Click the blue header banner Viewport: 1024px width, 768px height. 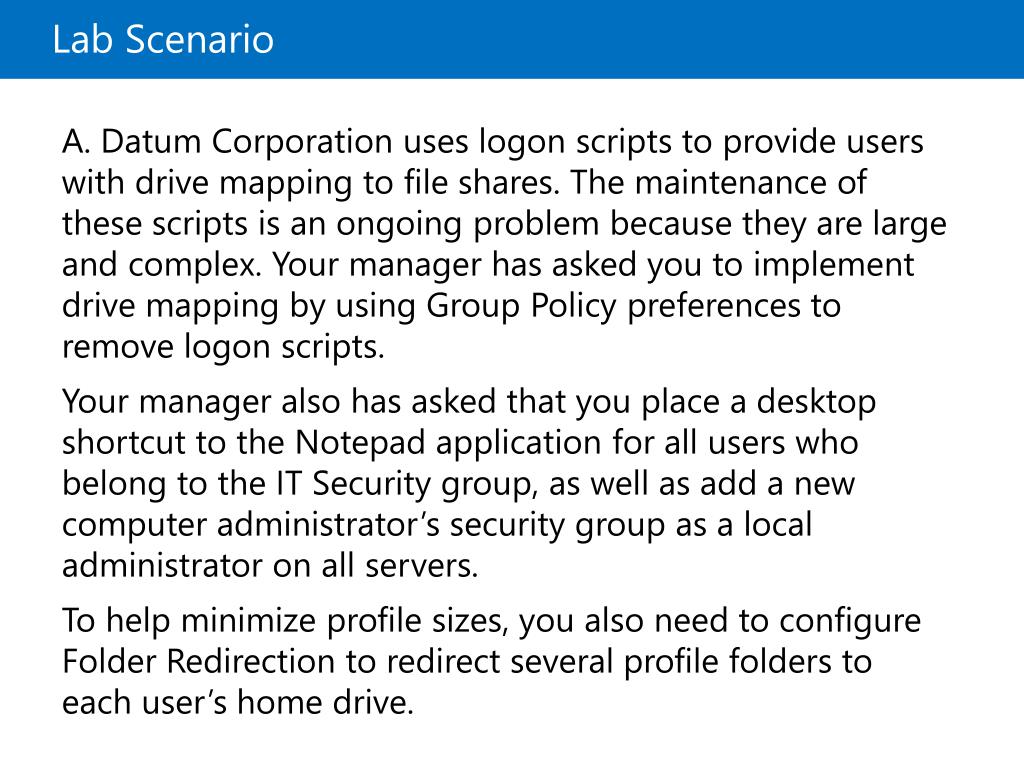[x=512, y=39]
